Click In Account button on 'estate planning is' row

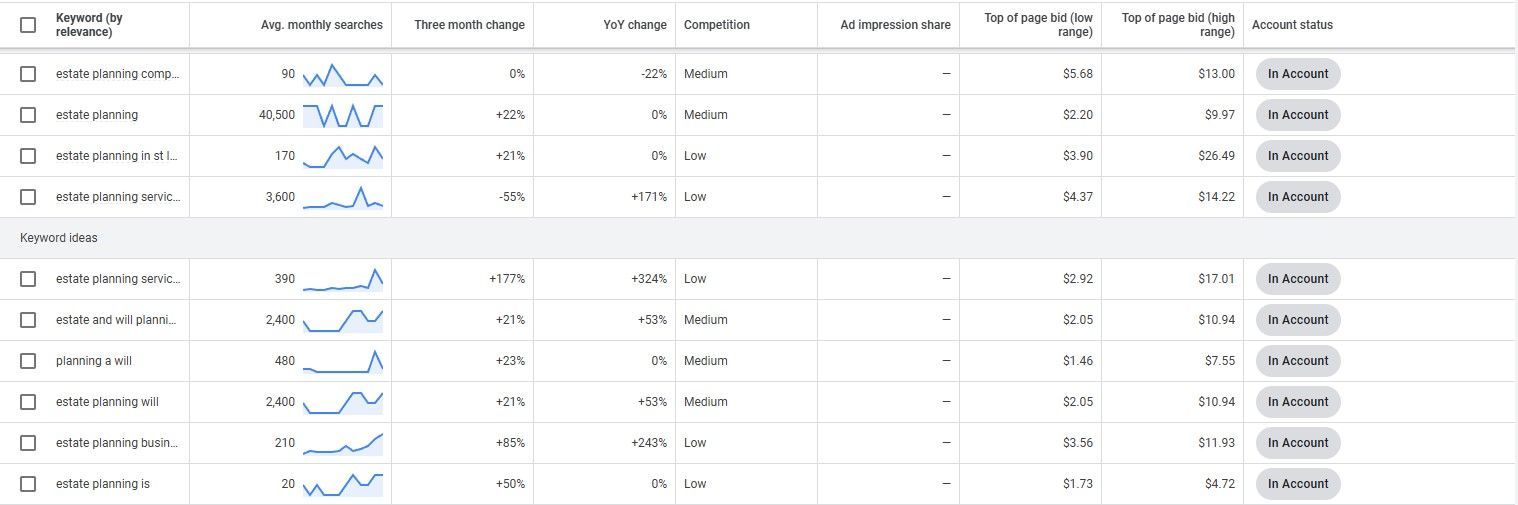pyautogui.click(x=1298, y=484)
